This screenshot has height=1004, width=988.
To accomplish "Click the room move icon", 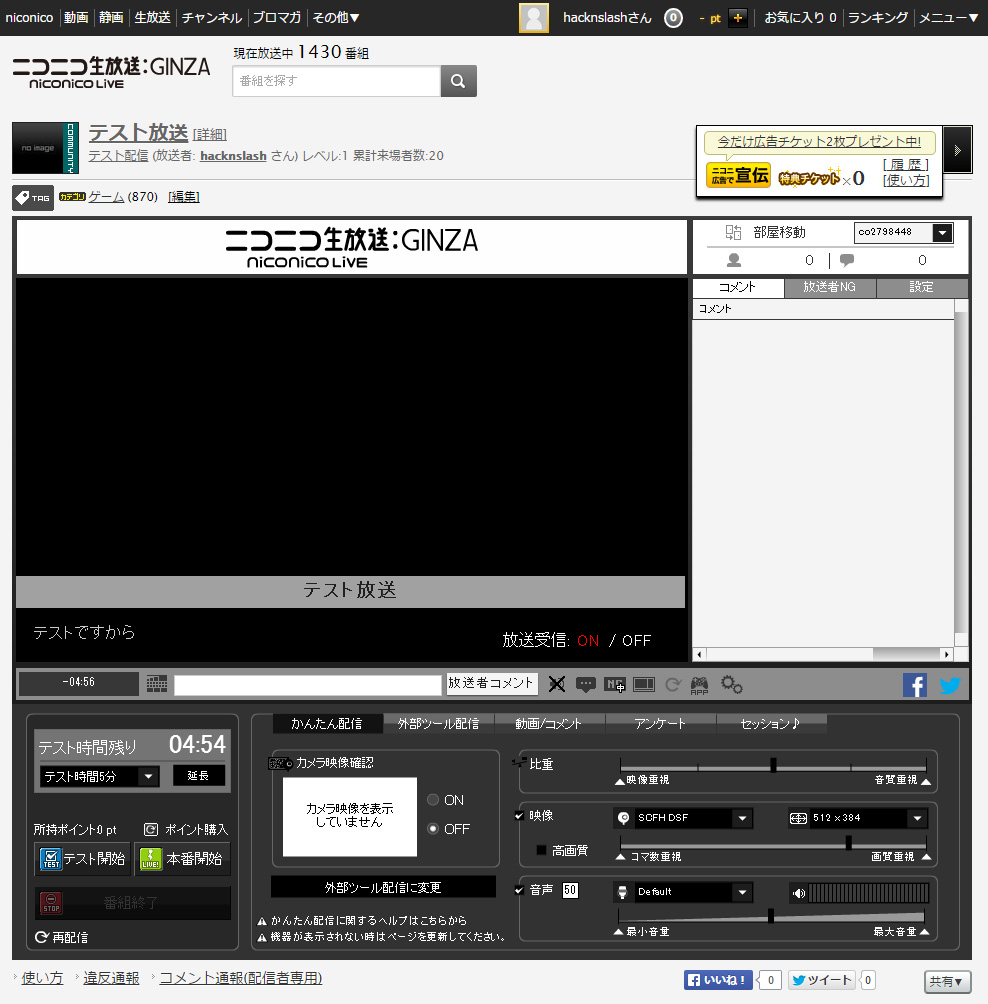I will pos(733,232).
